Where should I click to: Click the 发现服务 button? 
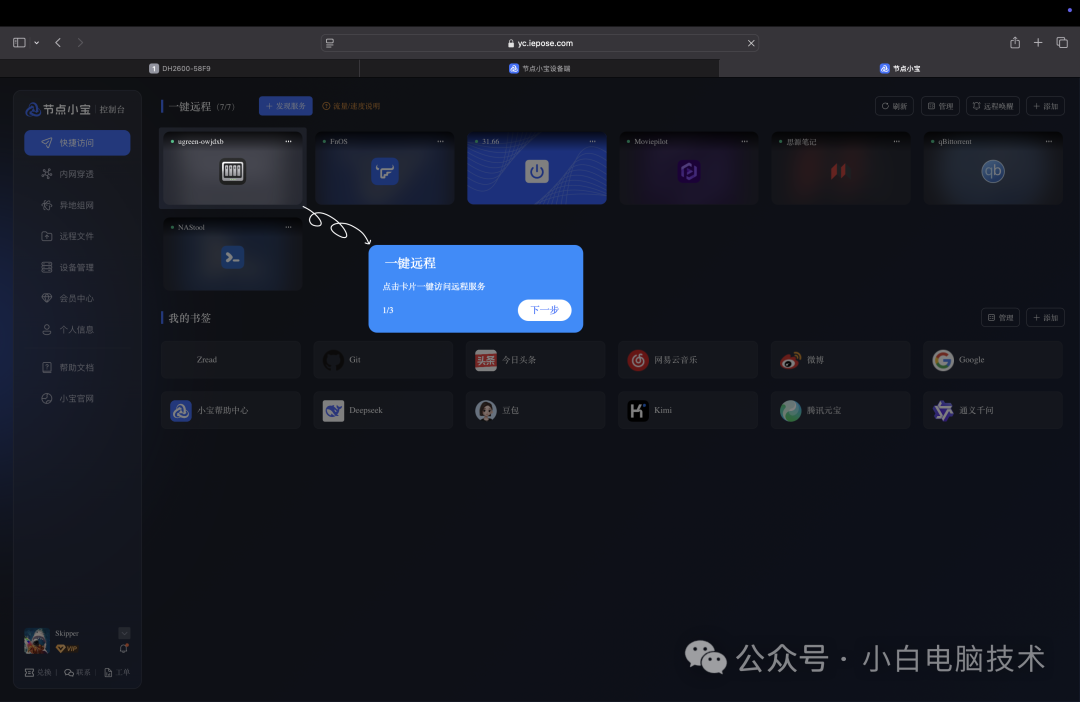(286, 106)
